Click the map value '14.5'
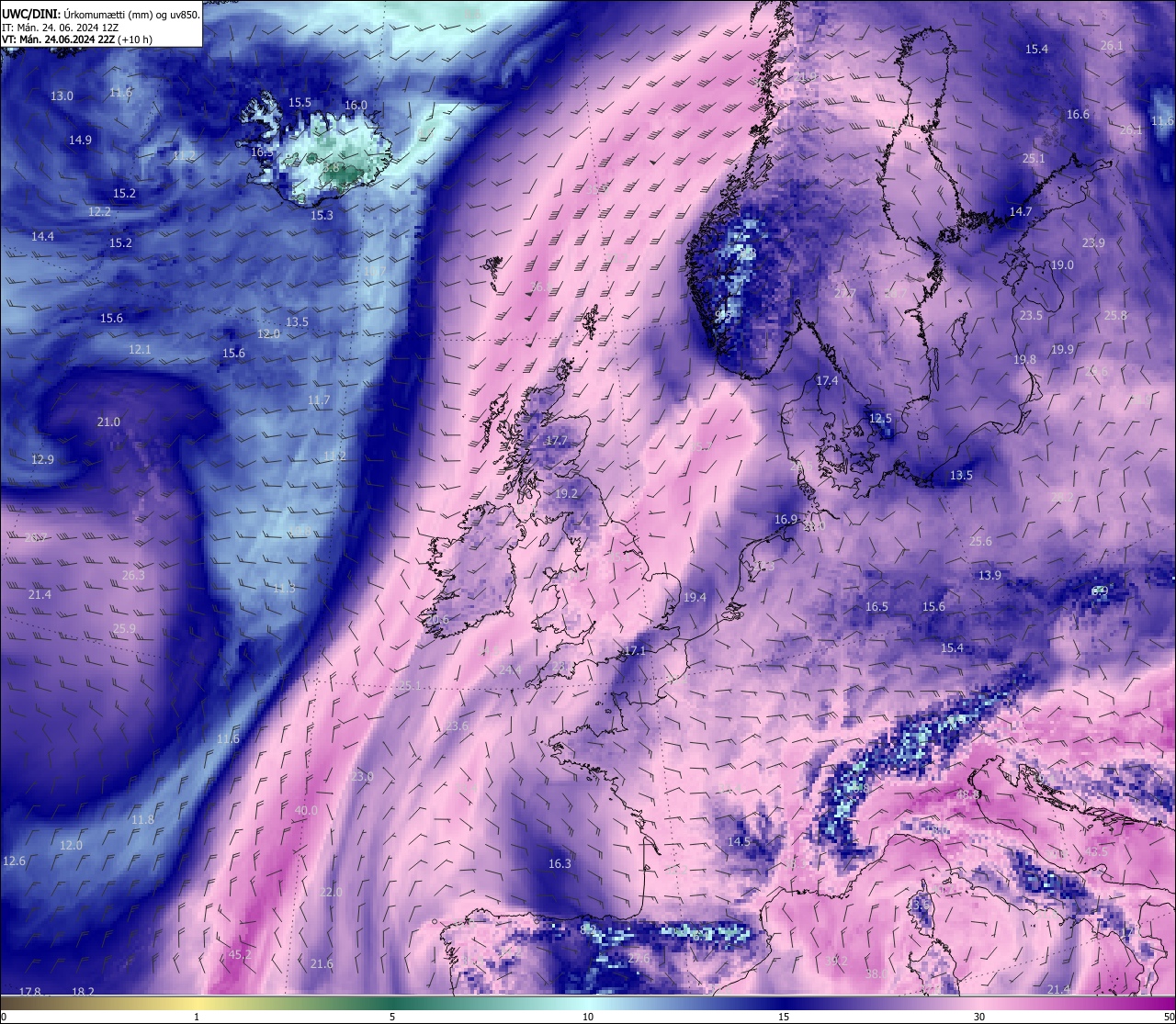Image resolution: width=1176 pixels, height=1024 pixels. (x=739, y=841)
